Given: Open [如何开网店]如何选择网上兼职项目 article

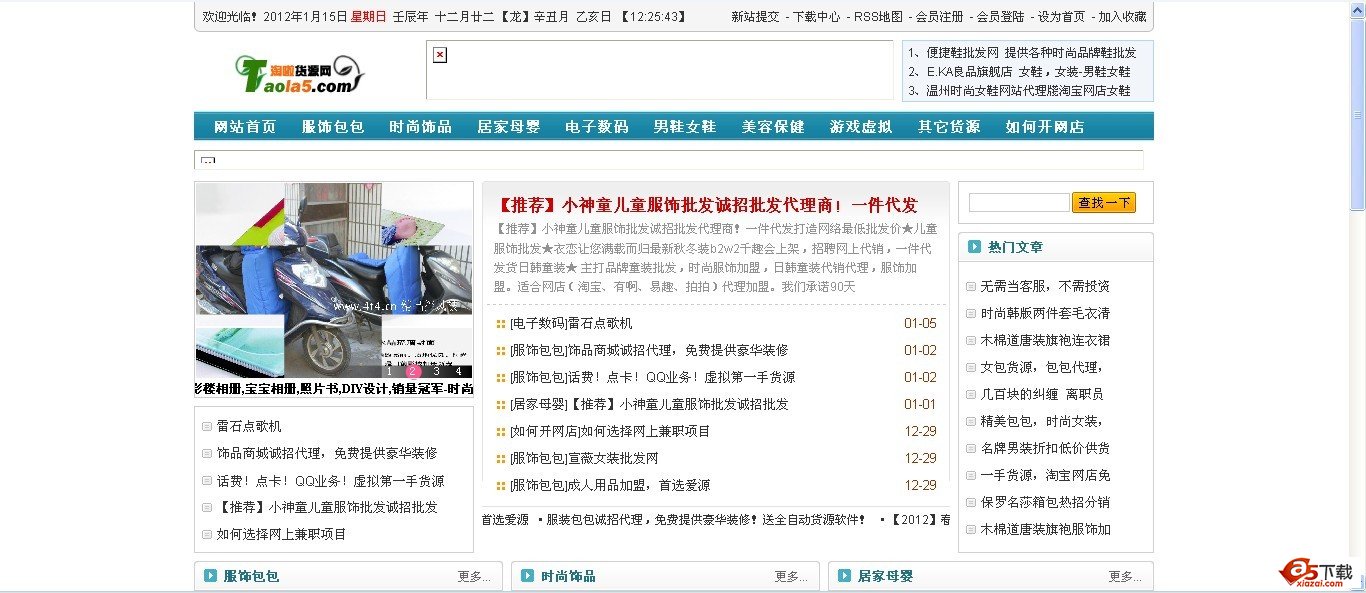Looking at the screenshot, I should click(610, 431).
